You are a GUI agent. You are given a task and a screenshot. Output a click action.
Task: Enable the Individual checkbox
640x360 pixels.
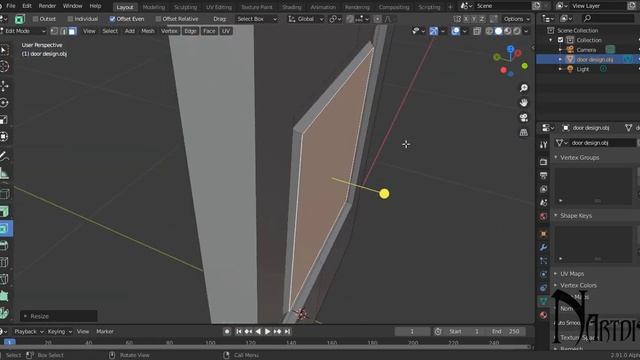tap(70, 19)
